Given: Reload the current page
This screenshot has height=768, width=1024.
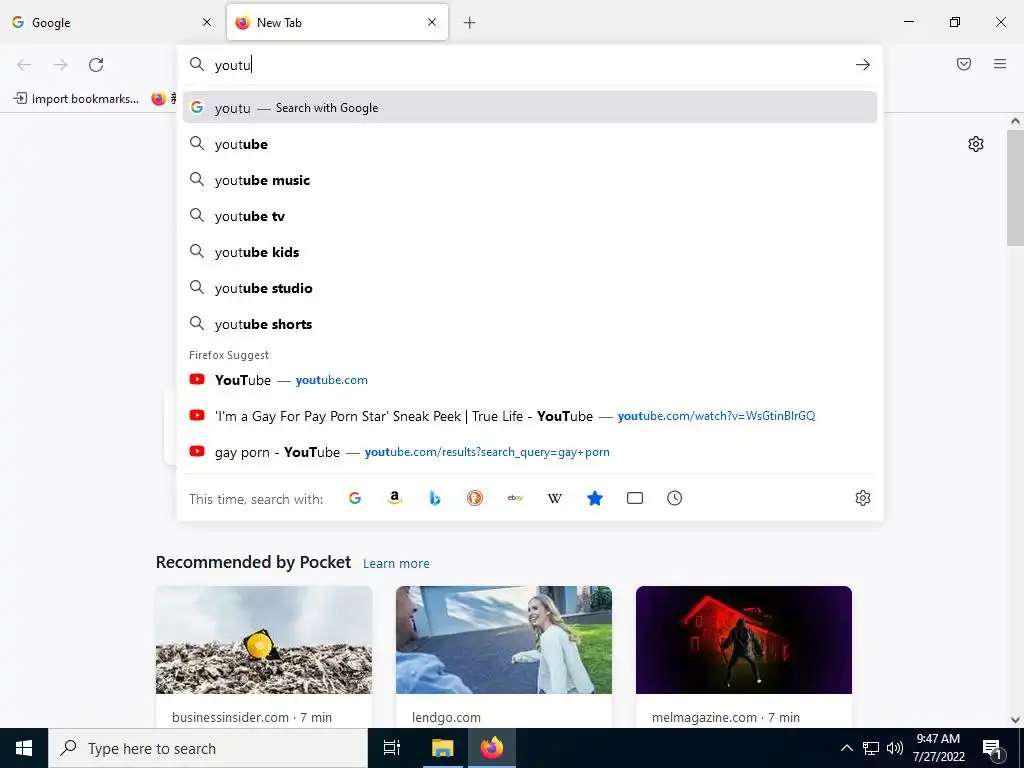Looking at the screenshot, I should click(x=96, y=65).
